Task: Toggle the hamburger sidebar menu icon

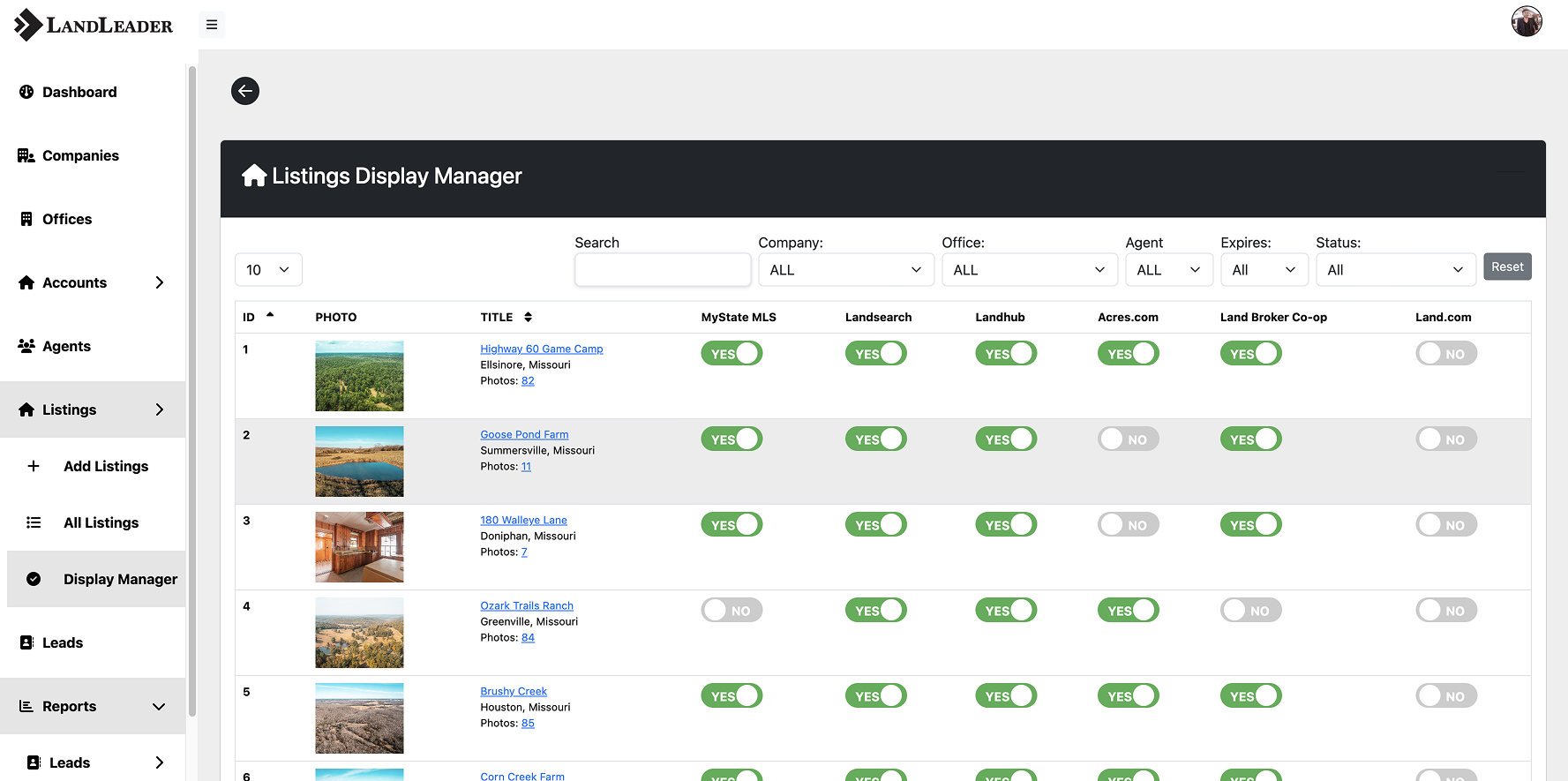Action: [212, 25]
